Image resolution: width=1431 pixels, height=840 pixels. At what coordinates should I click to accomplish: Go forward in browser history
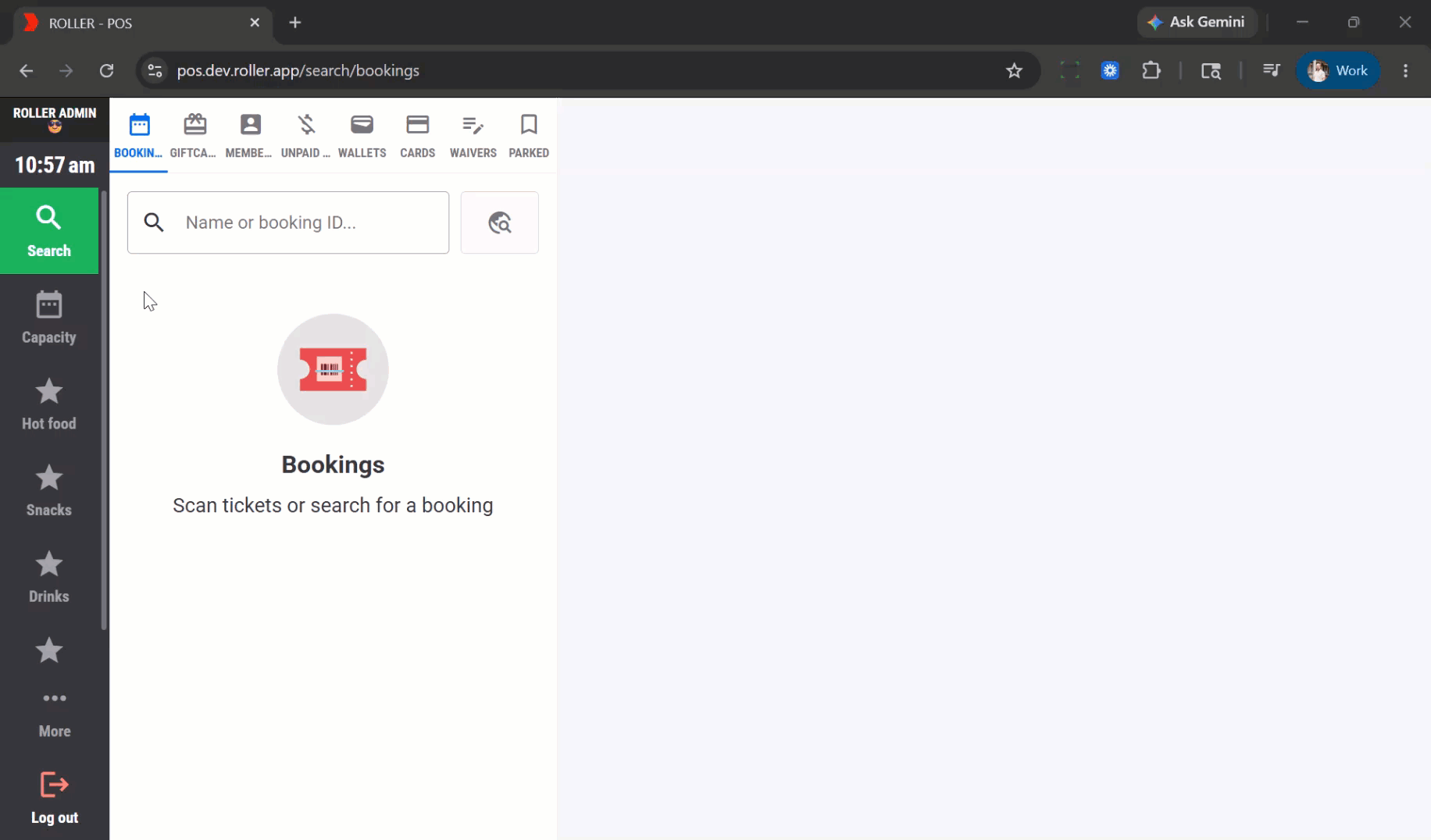click(66, 70)
